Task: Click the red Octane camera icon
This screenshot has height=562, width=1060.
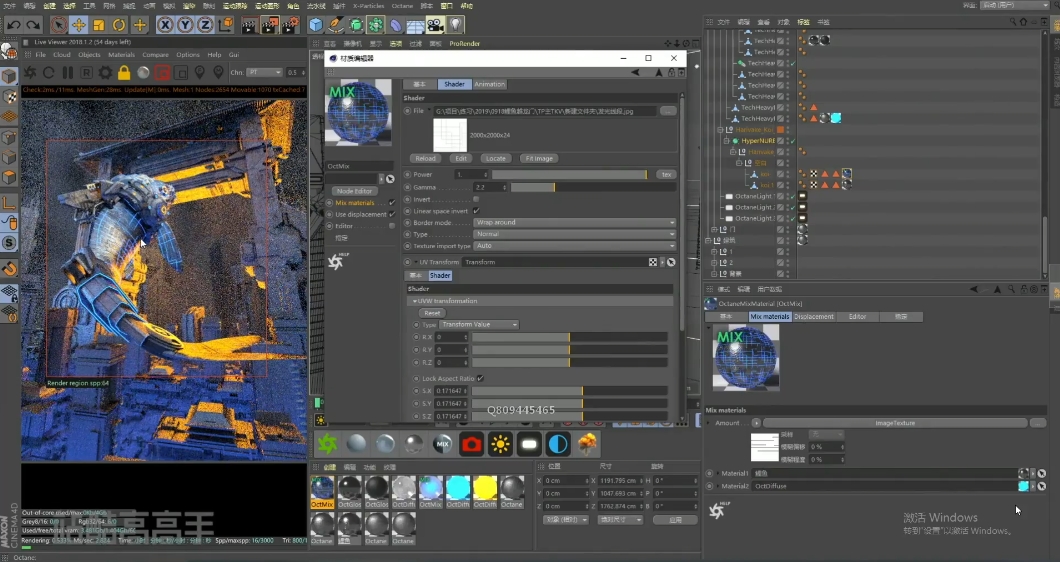Action: point(471,443)
